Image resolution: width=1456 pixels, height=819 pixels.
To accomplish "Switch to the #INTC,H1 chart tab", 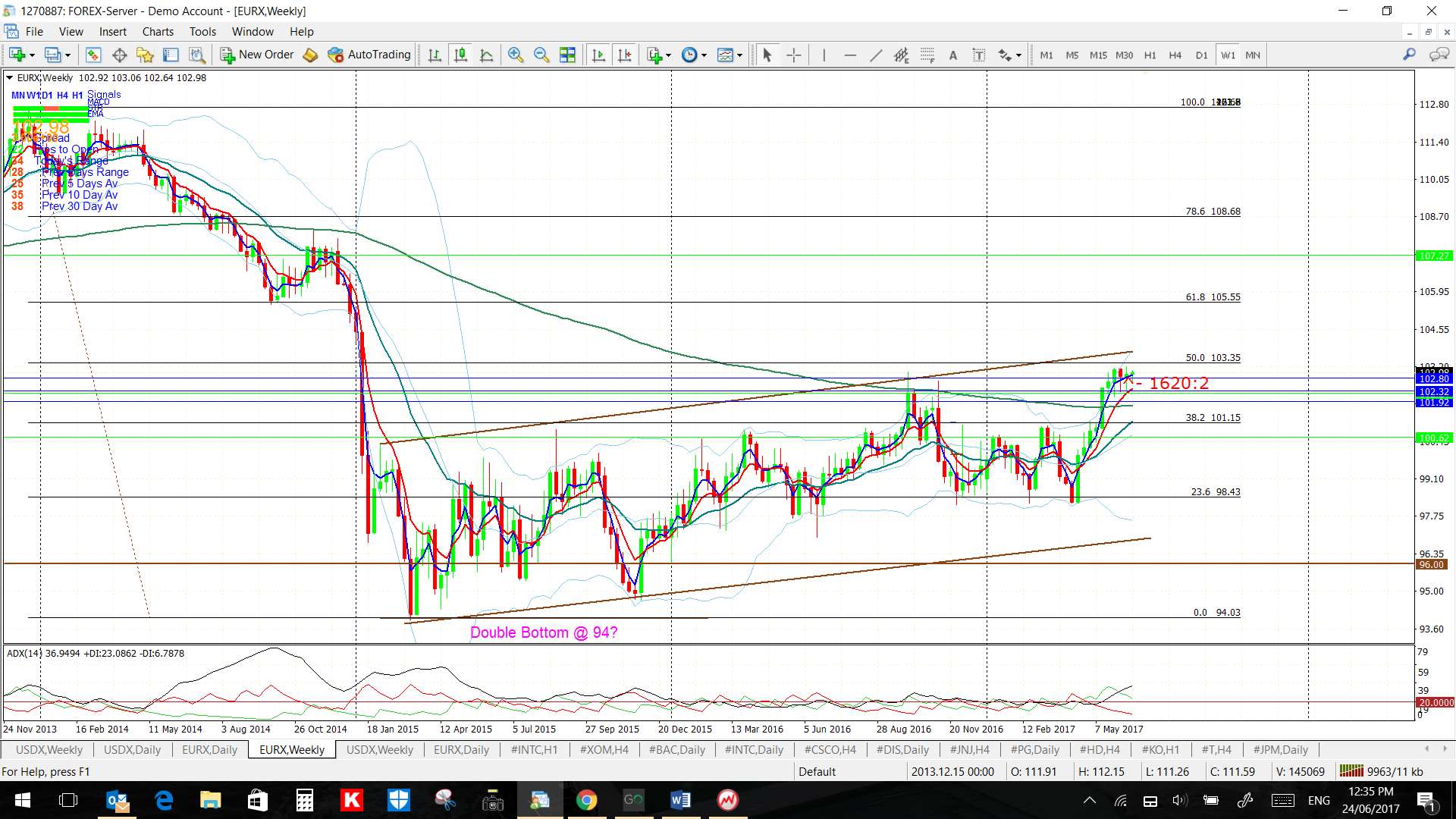I will coord(534,749).
